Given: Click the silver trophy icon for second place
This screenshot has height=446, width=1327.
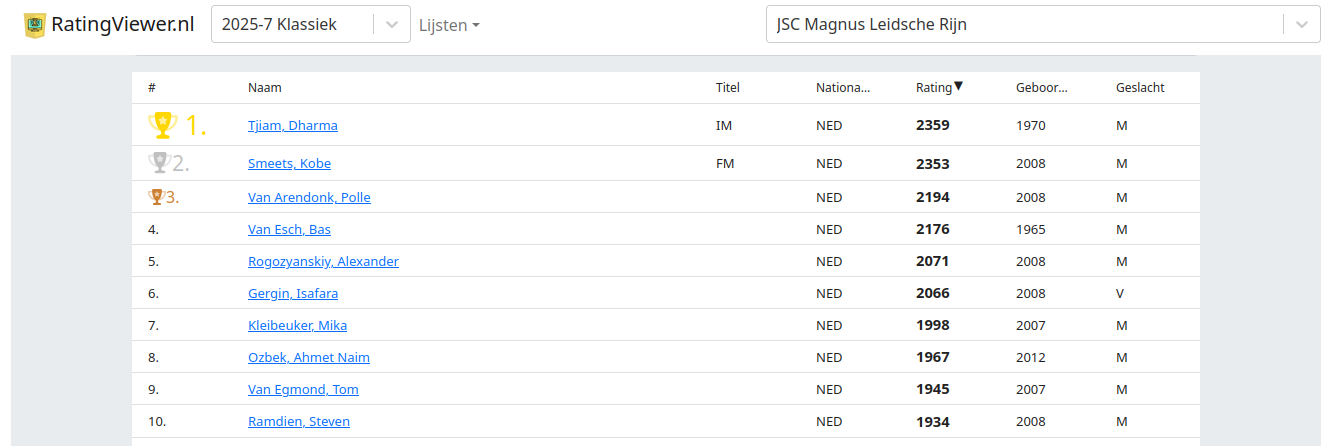Looking at the screenshot, I should [x=158, y=162].
